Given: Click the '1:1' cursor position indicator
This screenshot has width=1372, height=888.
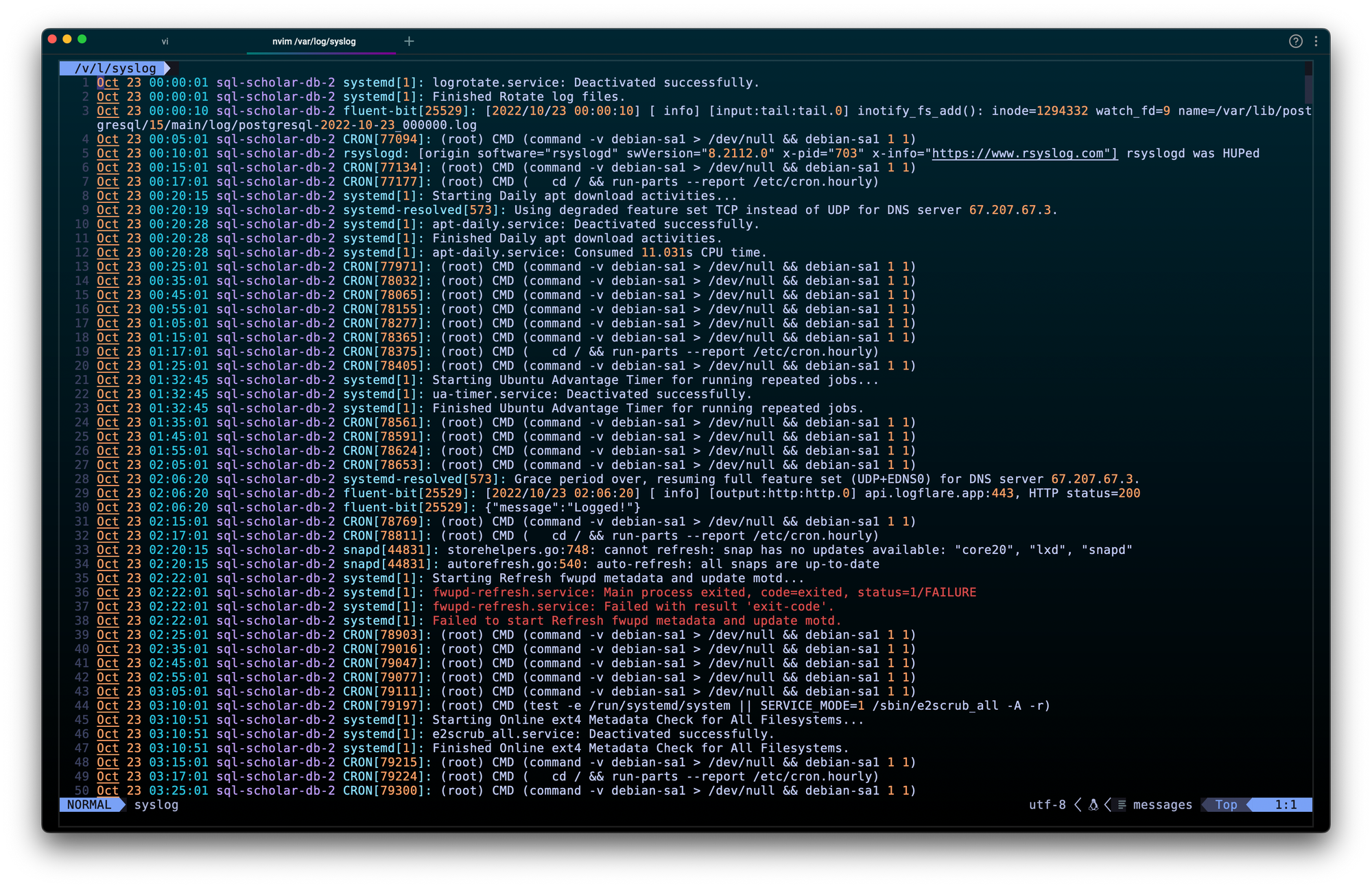Looking at the screenshot, I should [1284, 804].
